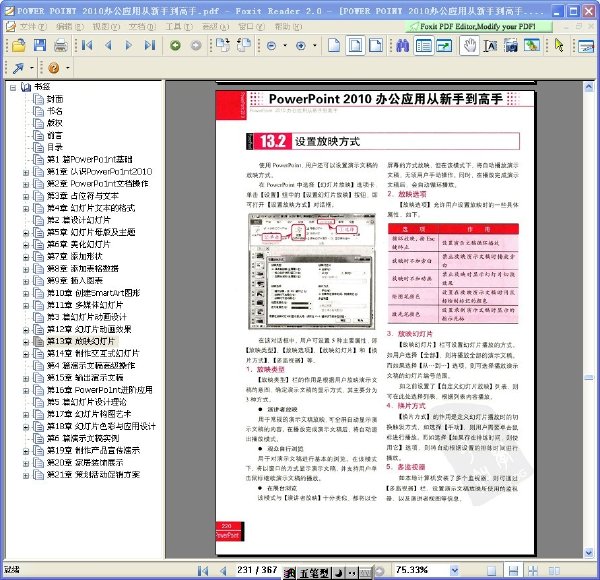Go back to previous view (green arrow)
The width and height of the screenshot is (600, 580).
(175, 46)
